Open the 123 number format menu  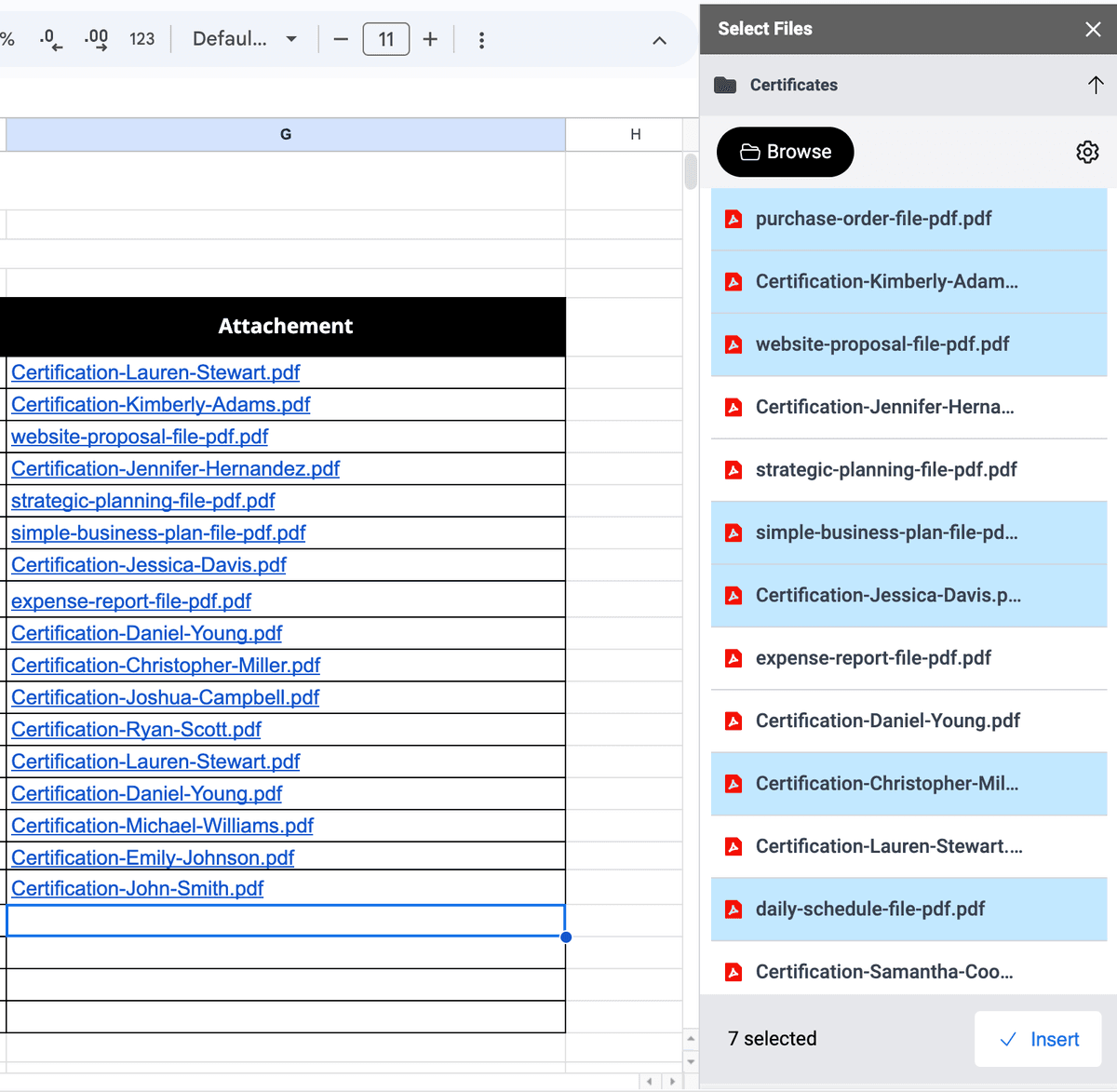[x=141, y=39]
